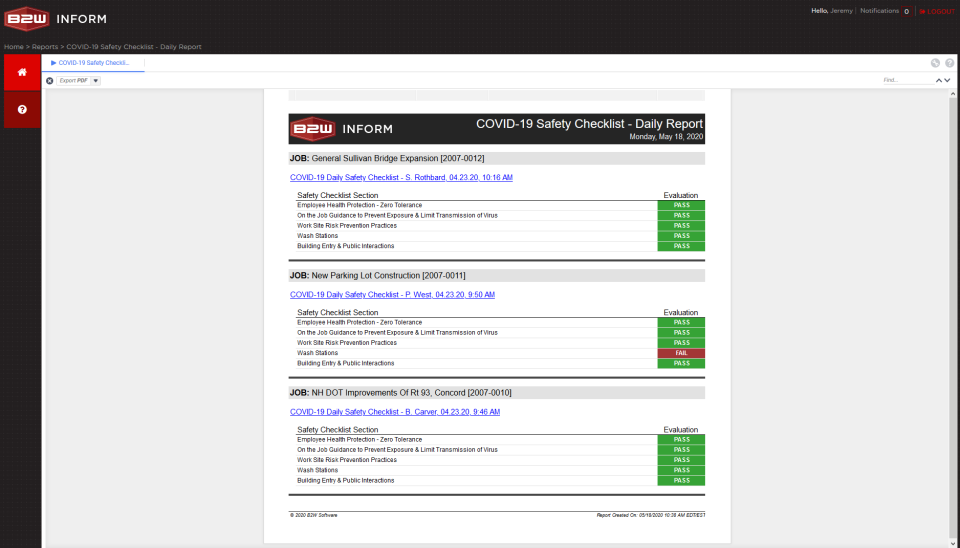Screen dimensions: 960x548
Task: Click the notifications count badge 0
Action: [907, 12]
